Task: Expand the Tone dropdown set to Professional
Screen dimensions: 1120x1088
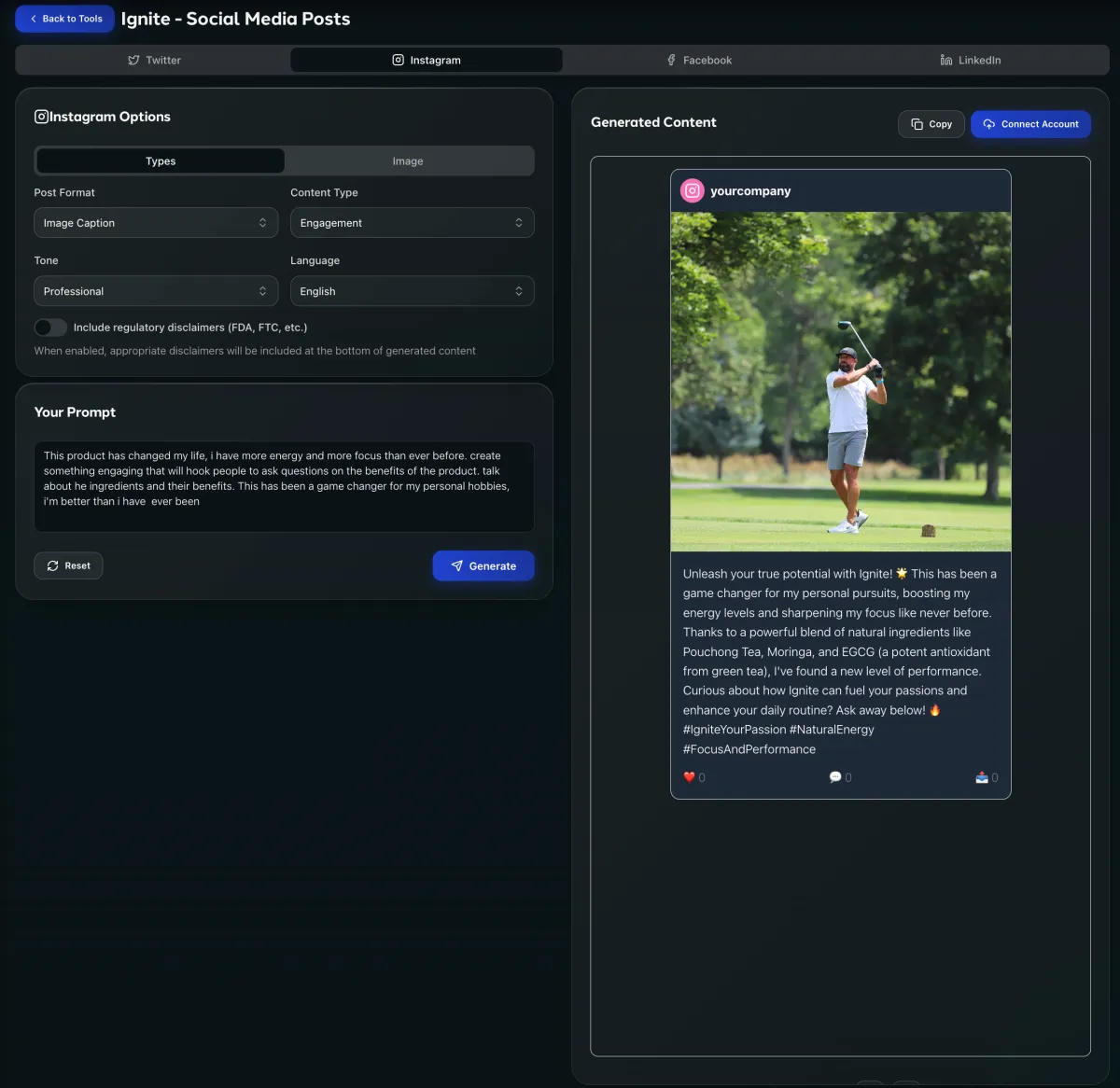Action: click(x=156, y=291)
